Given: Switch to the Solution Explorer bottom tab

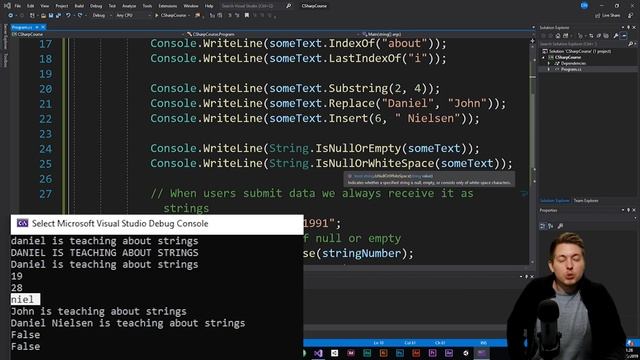Looking at the screenshot, I should tap(554, 200).
